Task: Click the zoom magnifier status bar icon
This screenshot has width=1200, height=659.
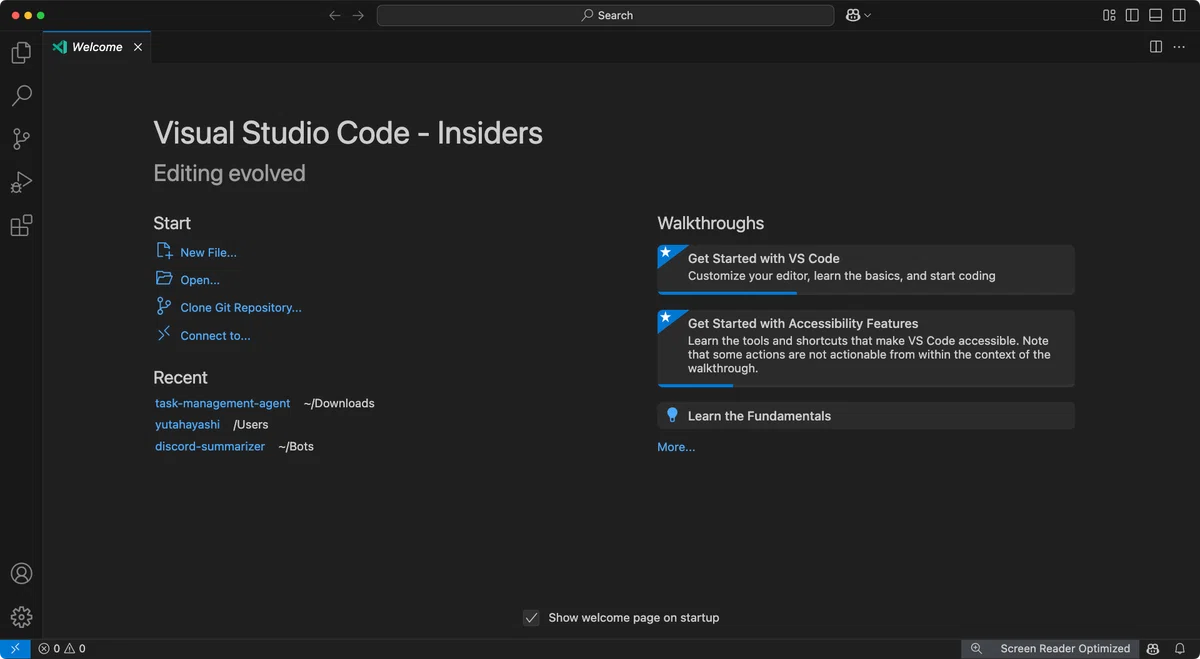Action: coord(976,649)
